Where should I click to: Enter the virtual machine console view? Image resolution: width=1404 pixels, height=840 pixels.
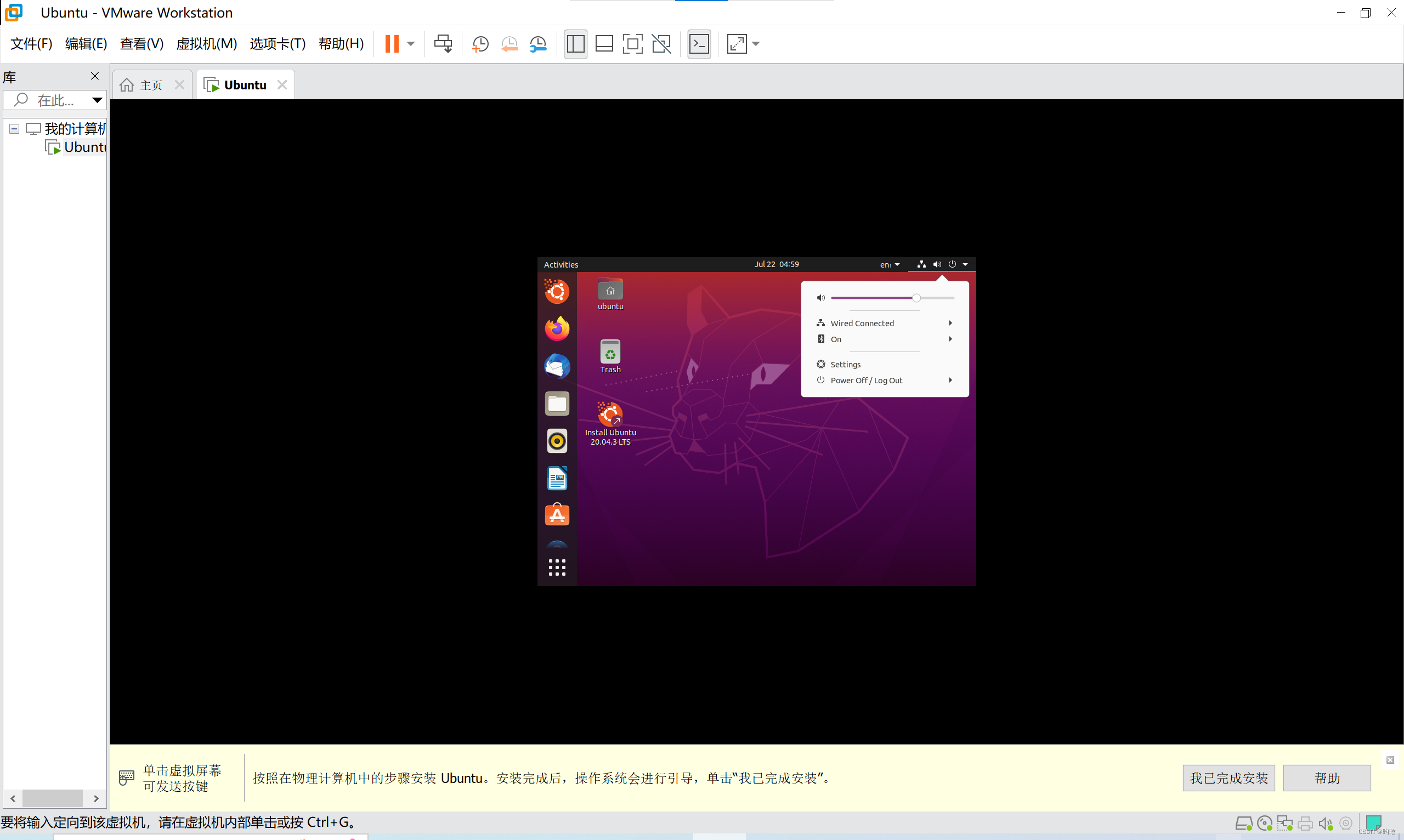click(699, 43)
